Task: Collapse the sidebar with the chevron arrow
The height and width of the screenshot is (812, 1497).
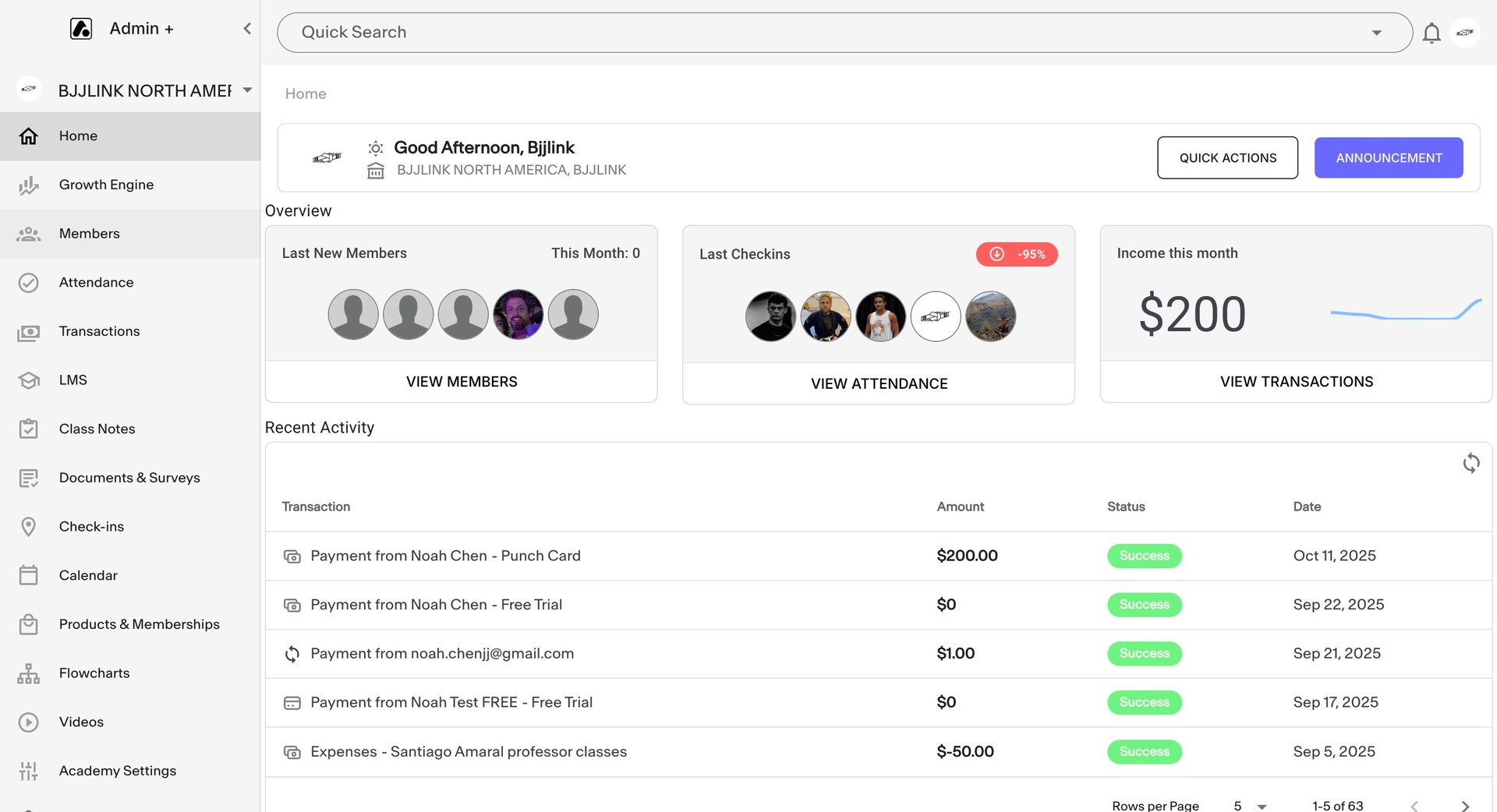Action: pos(247,29)
